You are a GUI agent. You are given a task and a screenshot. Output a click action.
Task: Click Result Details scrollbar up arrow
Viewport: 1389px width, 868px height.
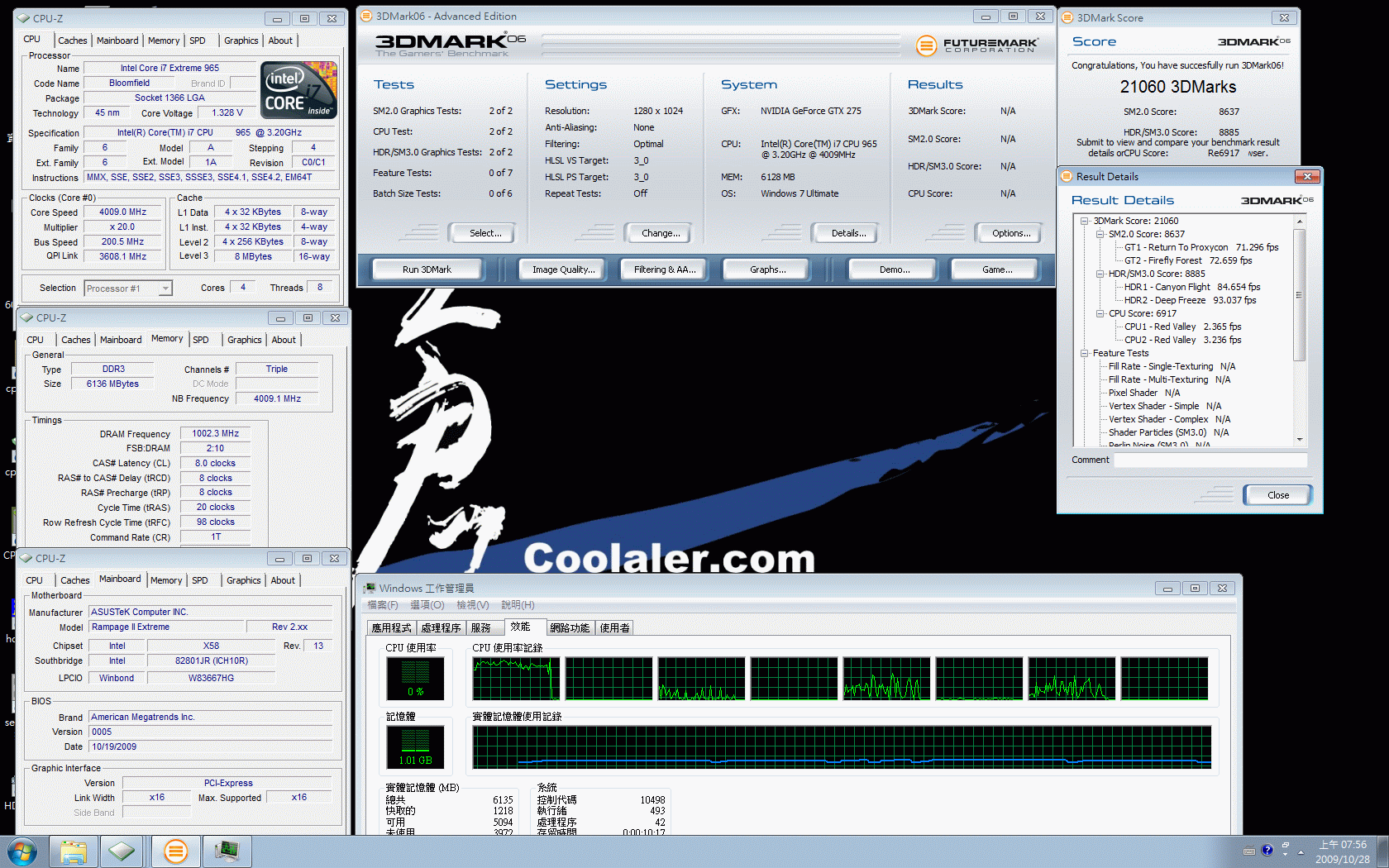[1299, 222]
